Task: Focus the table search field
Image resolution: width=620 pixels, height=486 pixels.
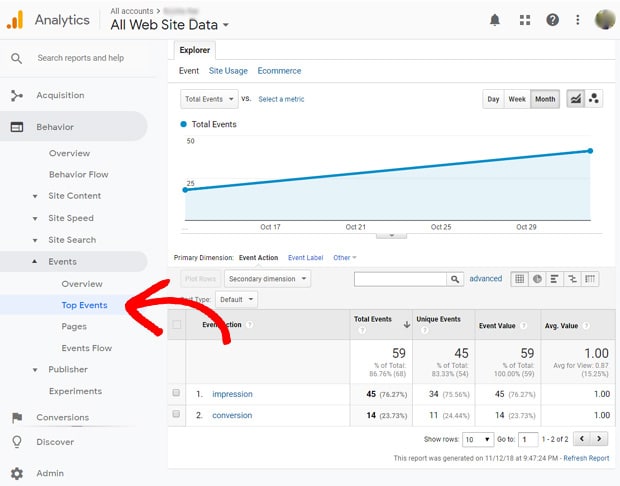Action: (x=400, y=279)
